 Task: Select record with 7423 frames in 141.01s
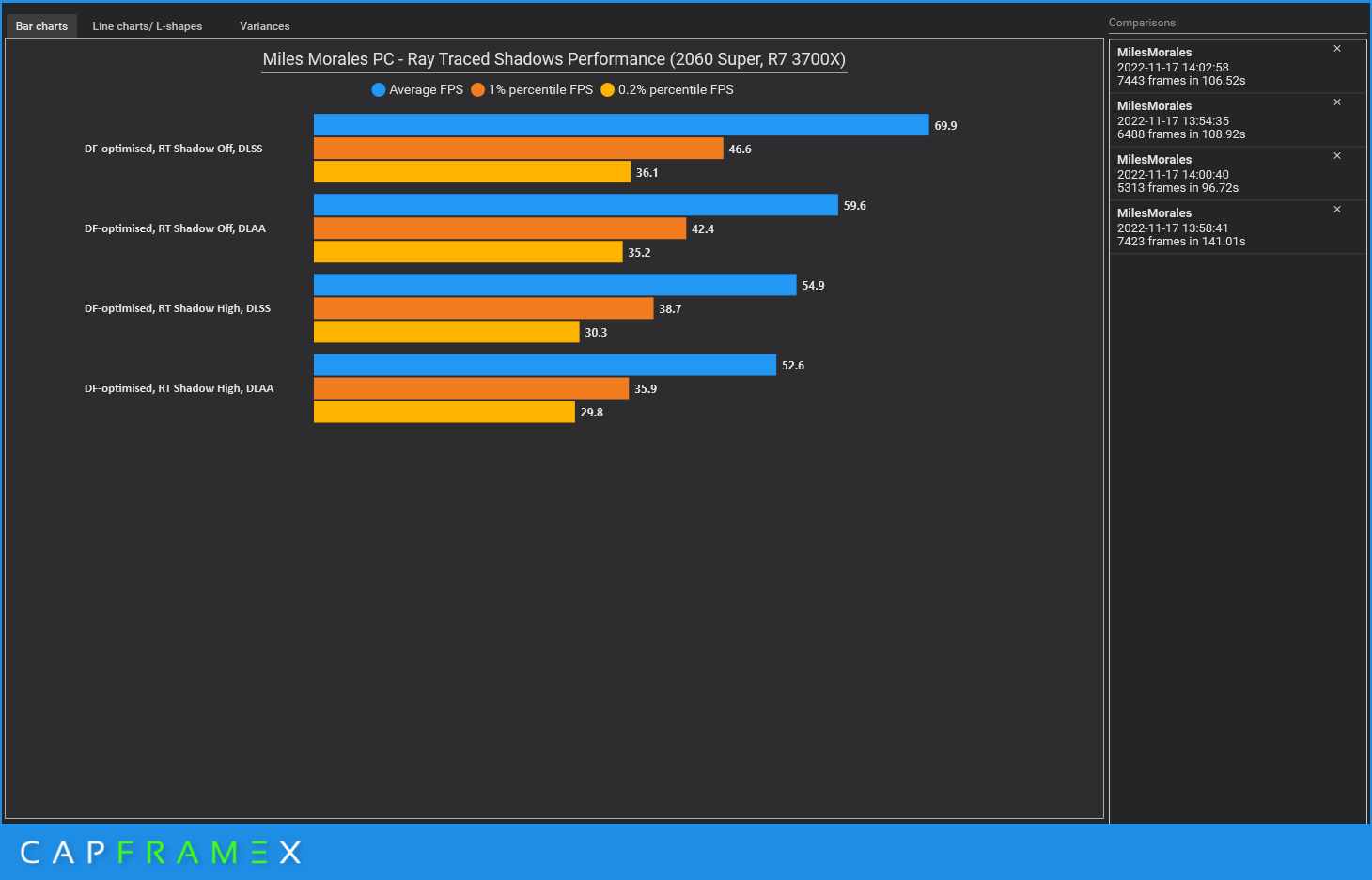coord(1238,228)
